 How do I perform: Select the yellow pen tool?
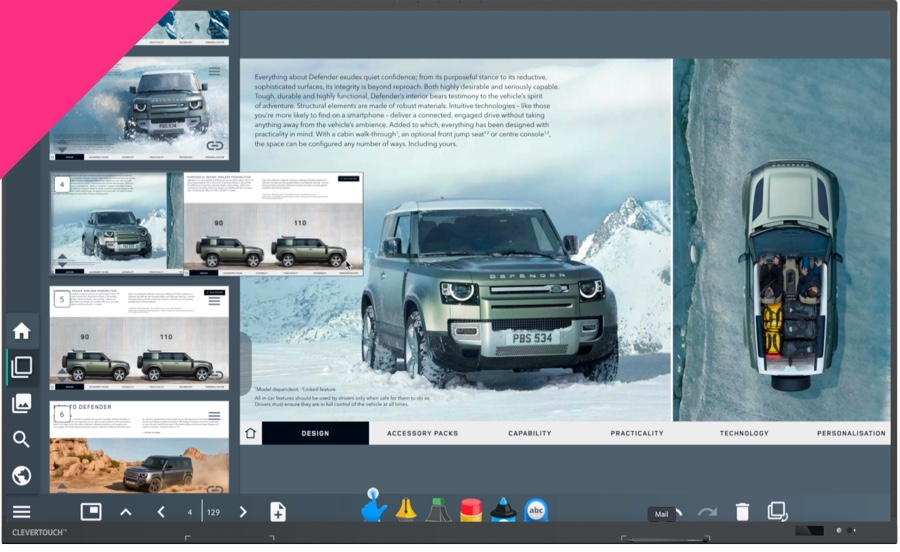click(x=406, y=510)
